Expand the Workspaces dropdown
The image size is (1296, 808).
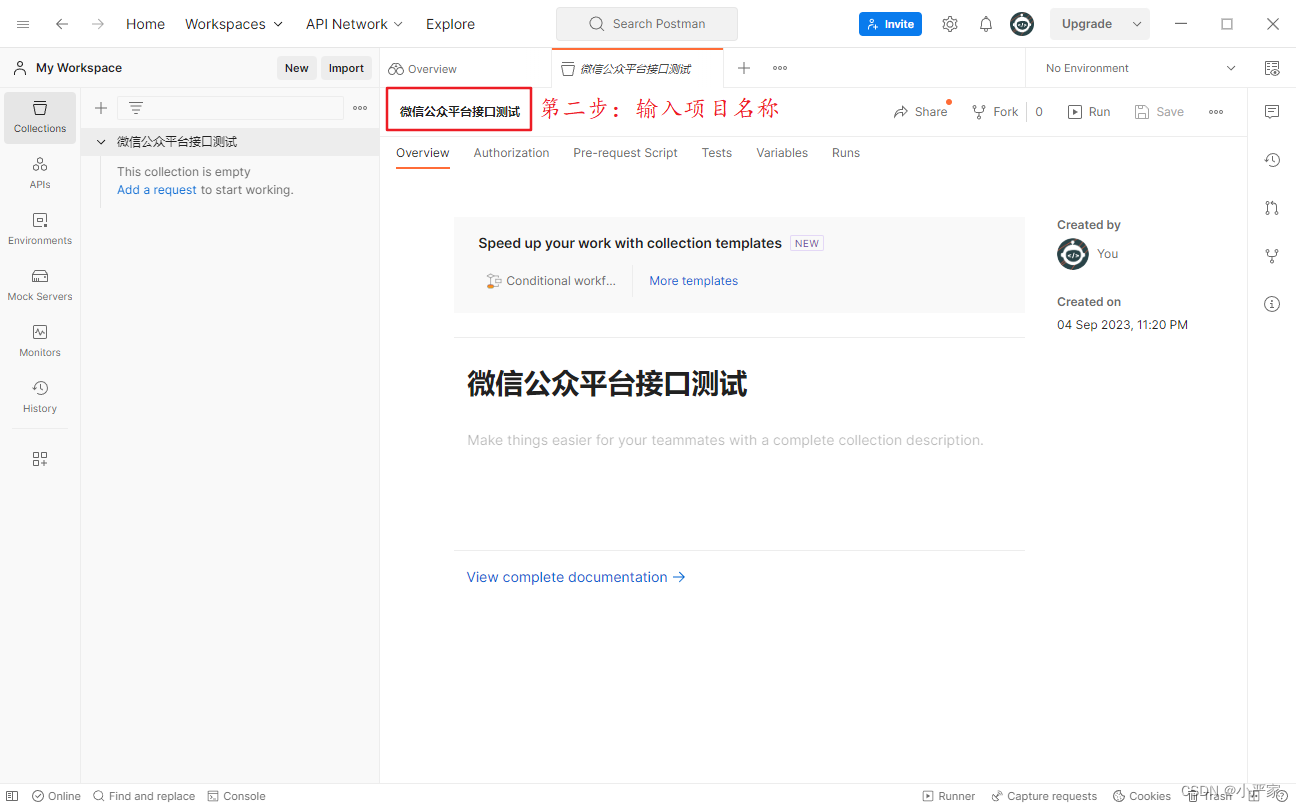pyautogui.click(x=234, y=24)
